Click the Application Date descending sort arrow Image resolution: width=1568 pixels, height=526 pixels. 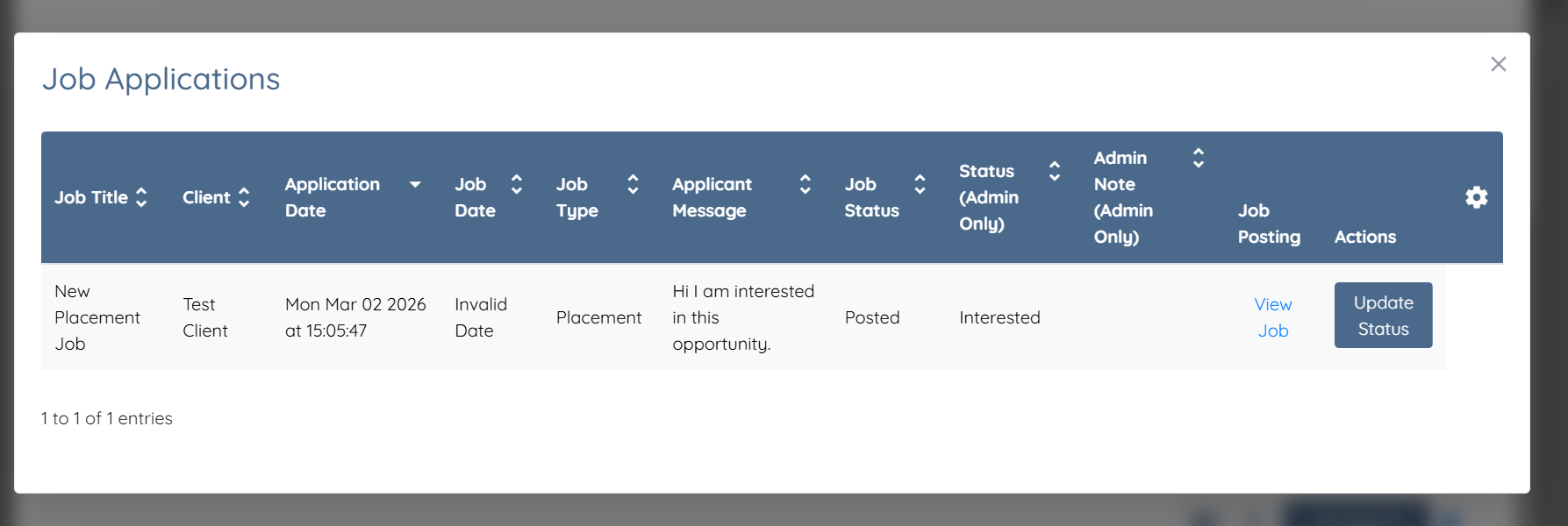415,184
